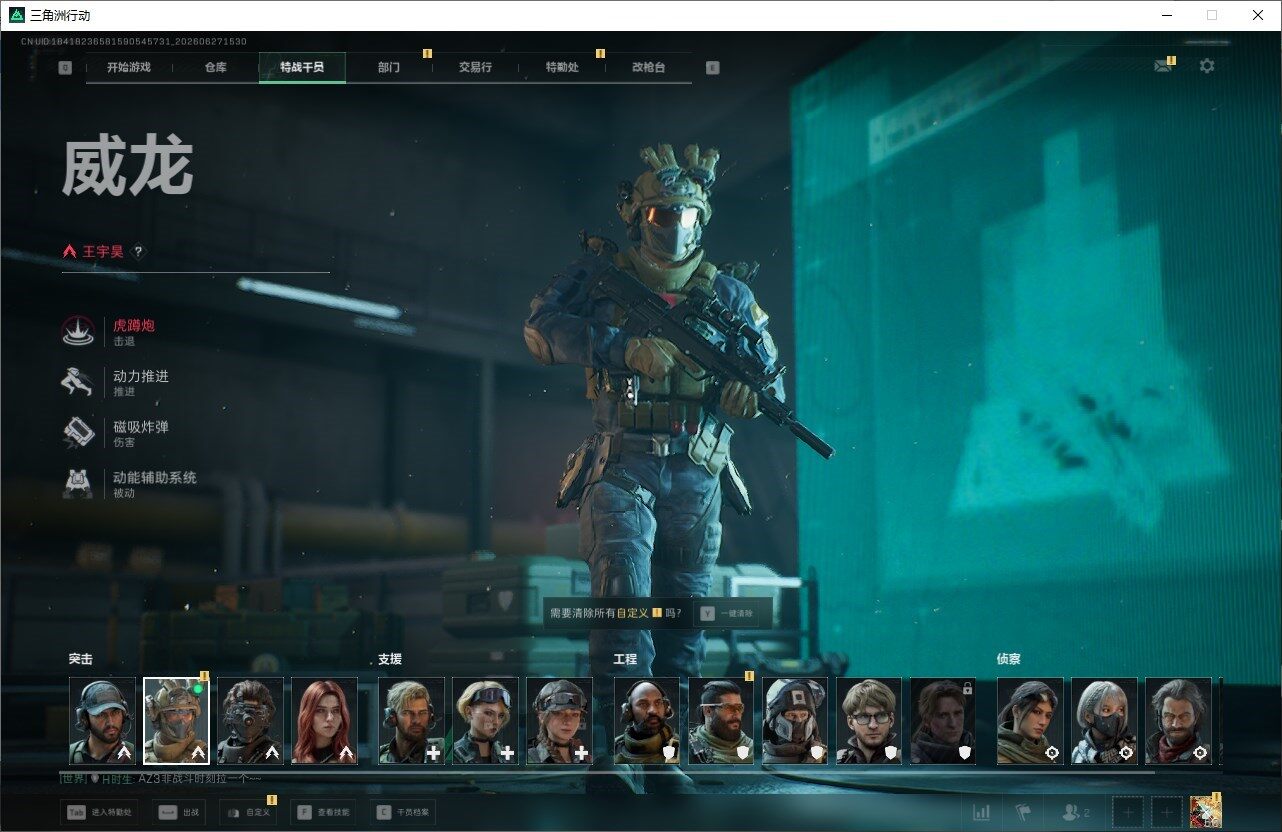Screen dimensions: 1282x832
Task: Open the 干员档案 button
Action: [x=402, y=813]
